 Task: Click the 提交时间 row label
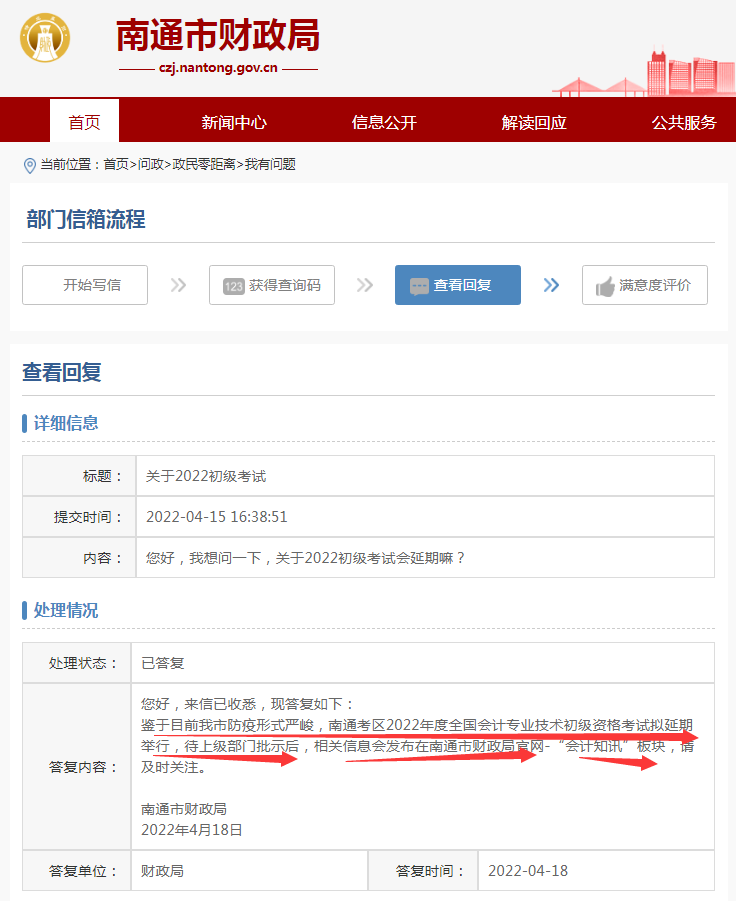coord(88,517)
